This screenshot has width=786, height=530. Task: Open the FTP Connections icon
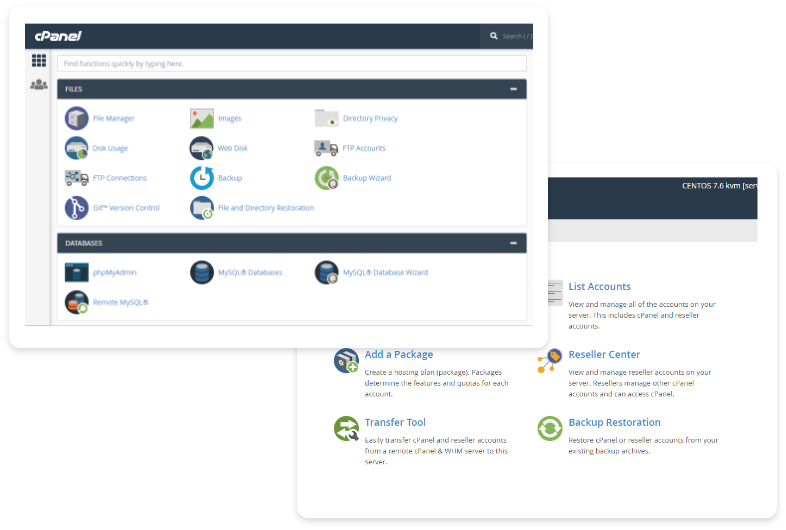click(x=77, y=178)
